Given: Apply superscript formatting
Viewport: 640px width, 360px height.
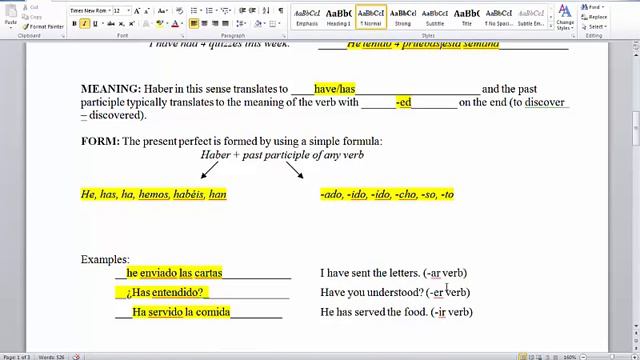Looking at the screenshot, I should 131,24.
